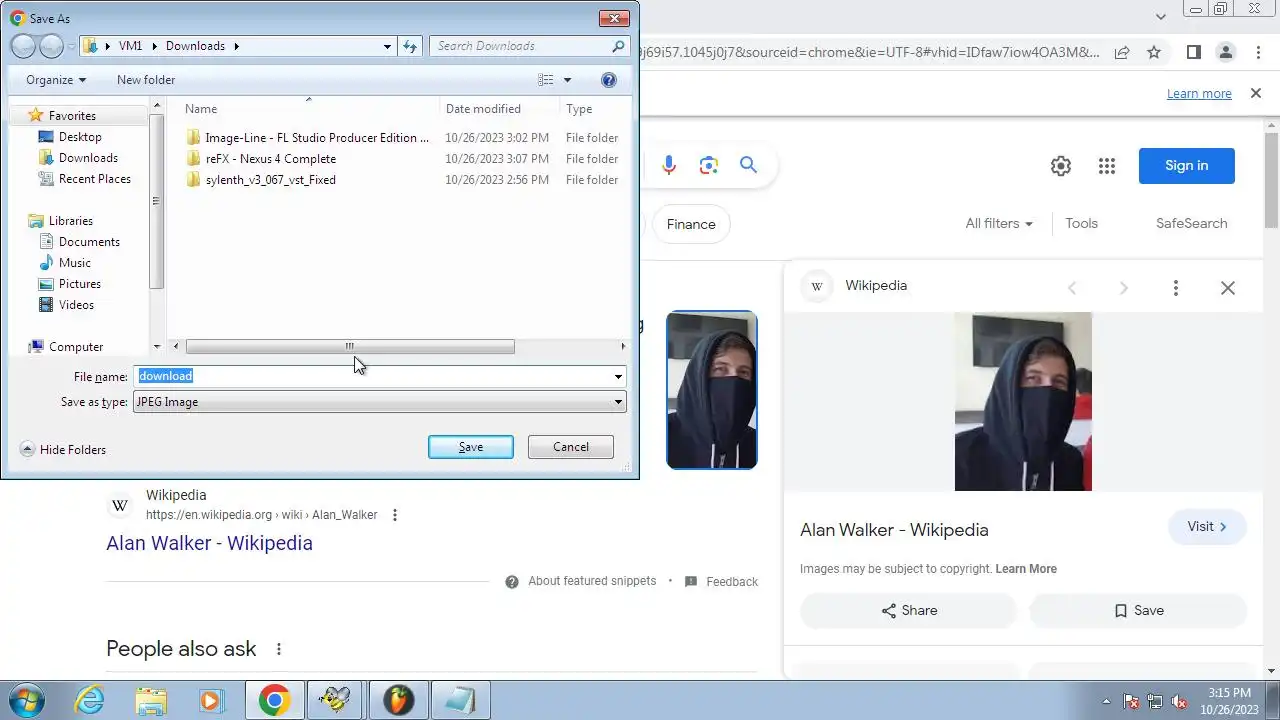Collapse the dialog with Hide Folders
The image size is (1280, 720).
[63, 450]
